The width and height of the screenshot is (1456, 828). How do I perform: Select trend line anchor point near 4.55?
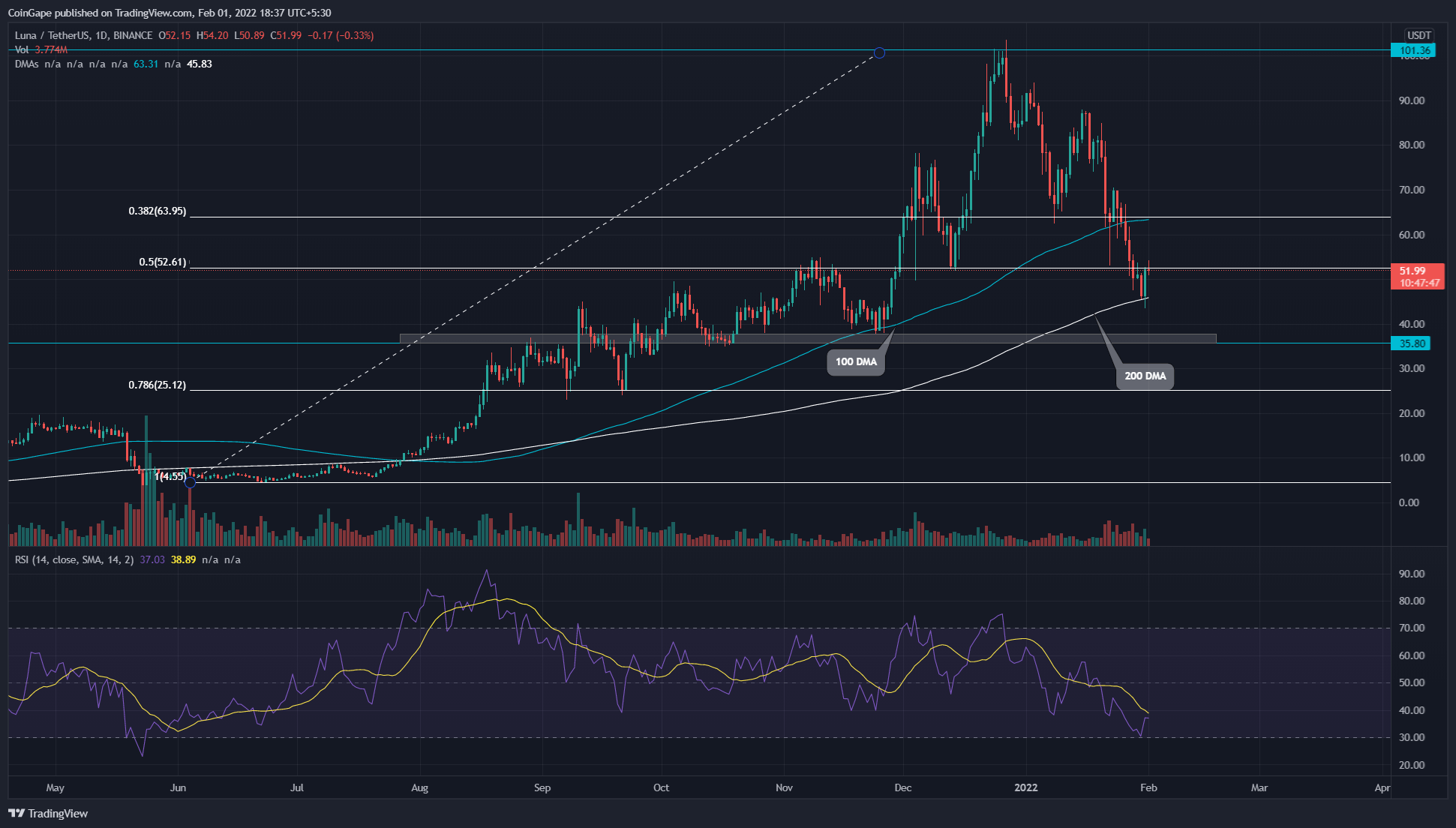(191, 482)
